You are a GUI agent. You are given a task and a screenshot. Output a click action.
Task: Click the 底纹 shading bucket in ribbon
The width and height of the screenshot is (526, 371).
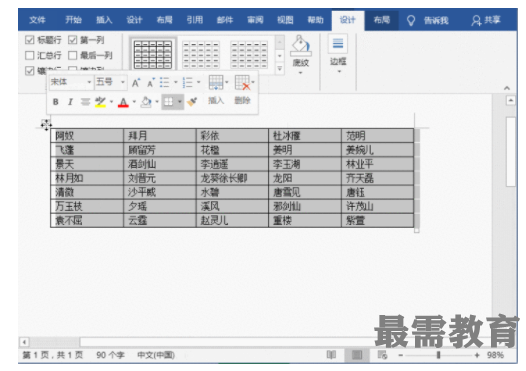tap(301, 45)
